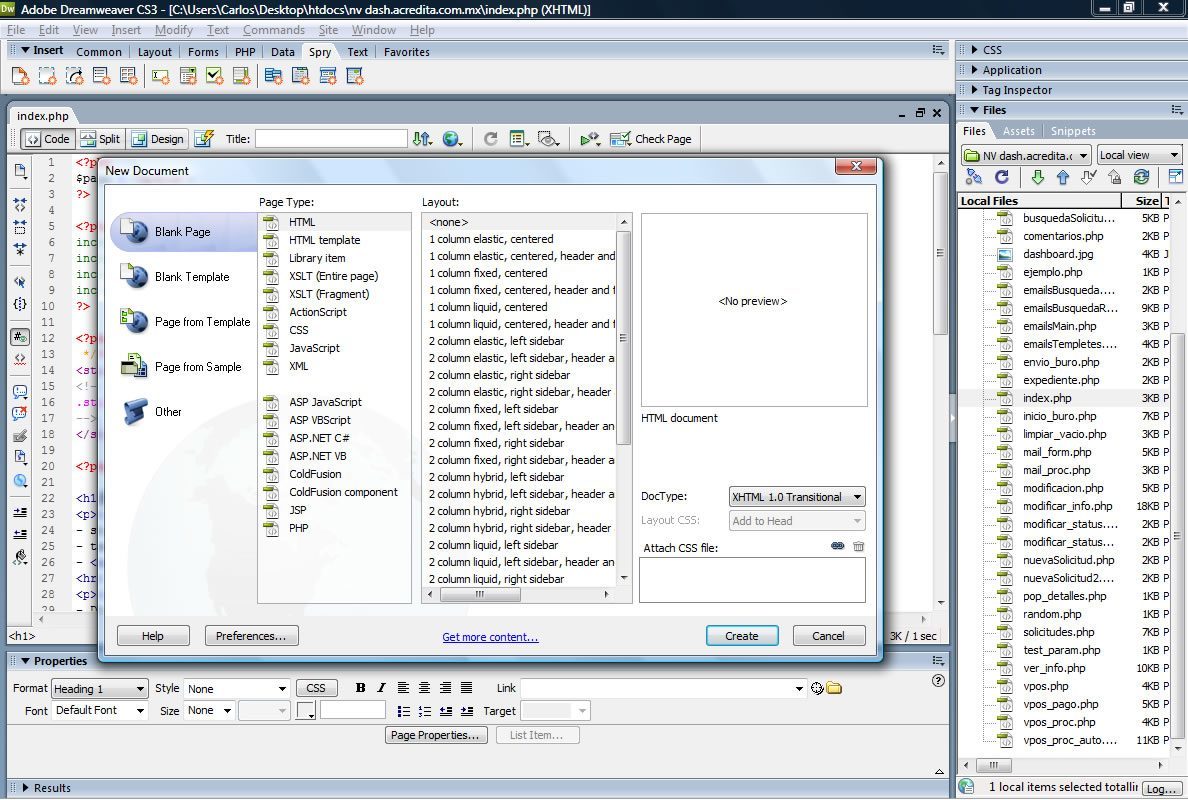
Task: Click the Synchronize icon in Files panel
Action: (x=1141, y=177)
